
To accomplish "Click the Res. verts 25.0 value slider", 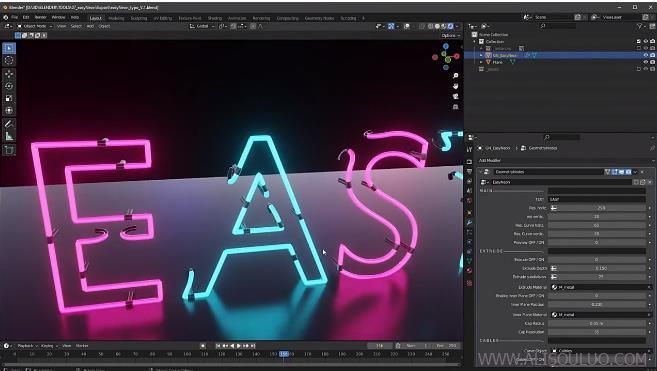I will (598, 208).
